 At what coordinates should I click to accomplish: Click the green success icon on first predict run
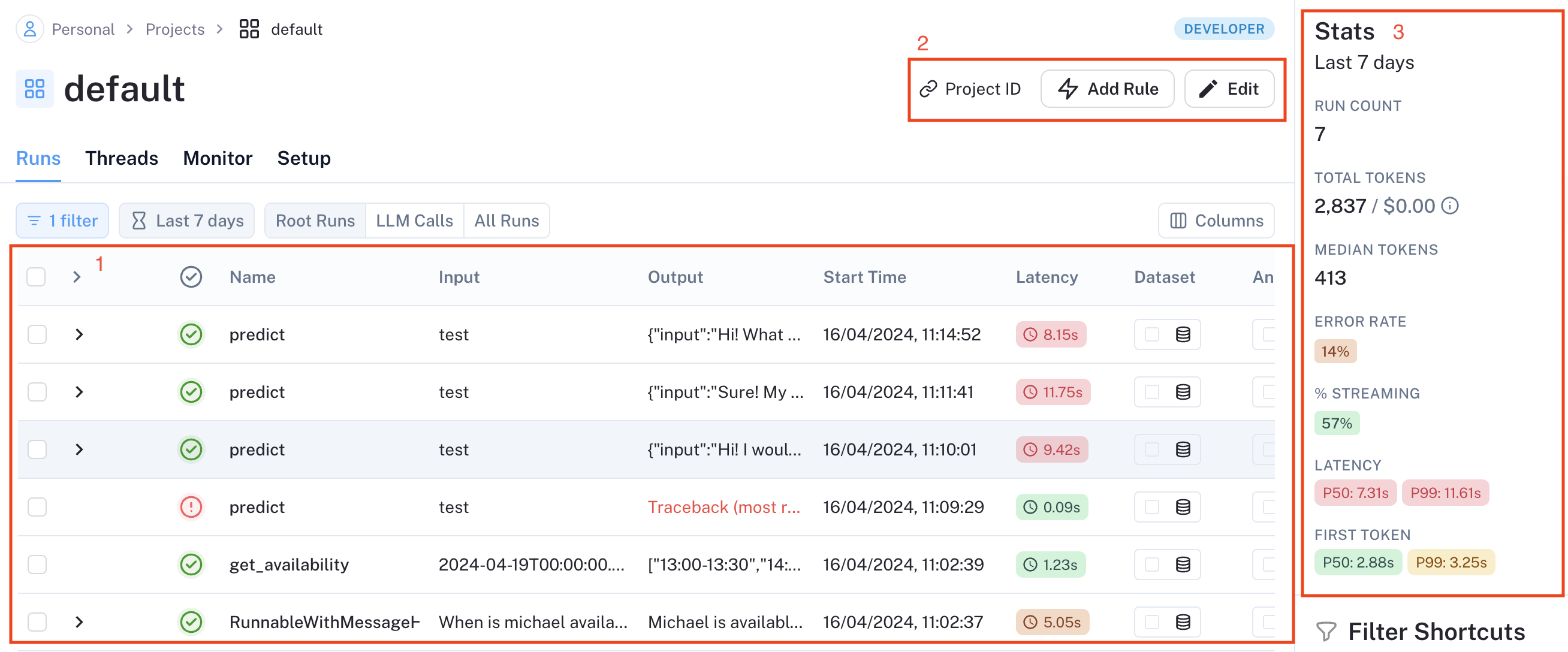(191, 334)
